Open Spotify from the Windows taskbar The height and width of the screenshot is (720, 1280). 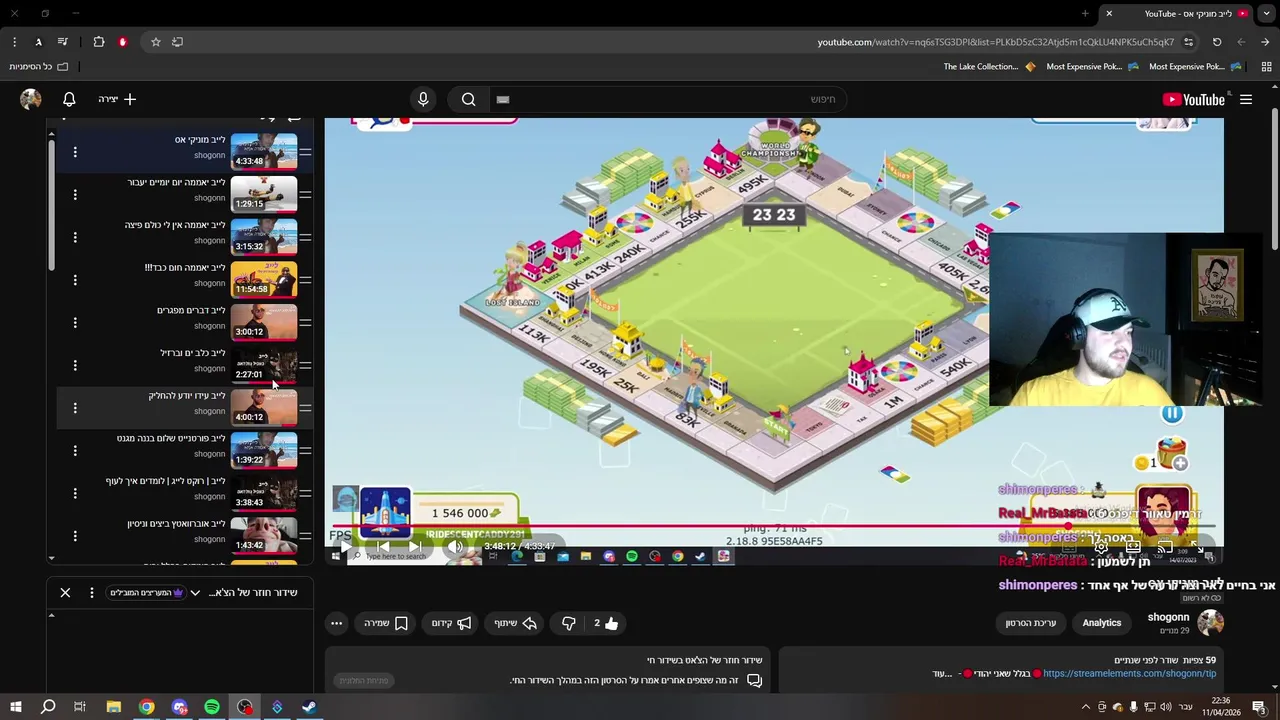pyautogui.click(x=212, y=707)
